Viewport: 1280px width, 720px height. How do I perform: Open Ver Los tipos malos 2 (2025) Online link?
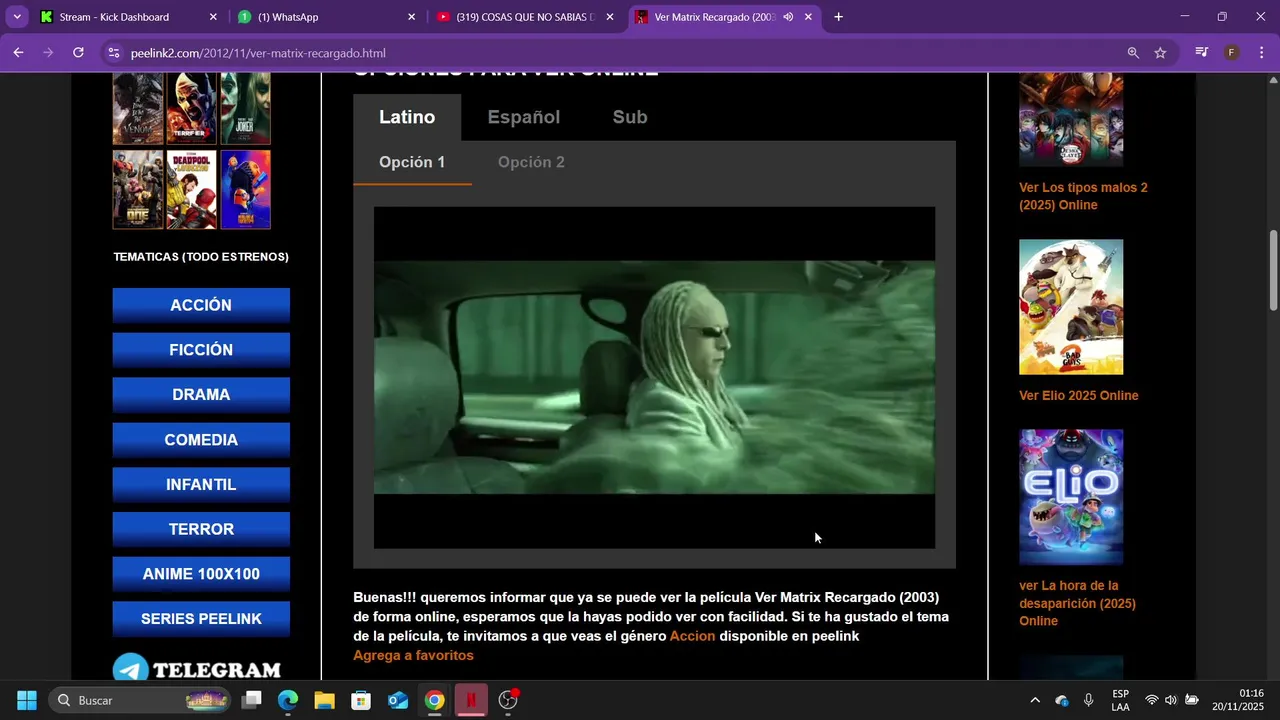pos(1083,196)
